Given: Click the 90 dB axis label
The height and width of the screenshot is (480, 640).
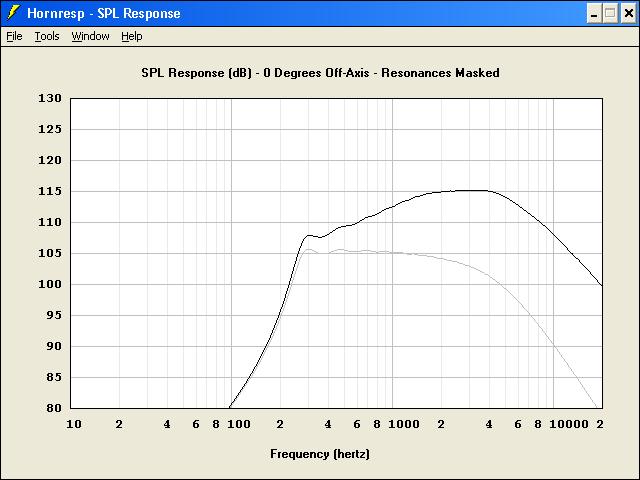Looking at the screenshot, I should (53, 347).
